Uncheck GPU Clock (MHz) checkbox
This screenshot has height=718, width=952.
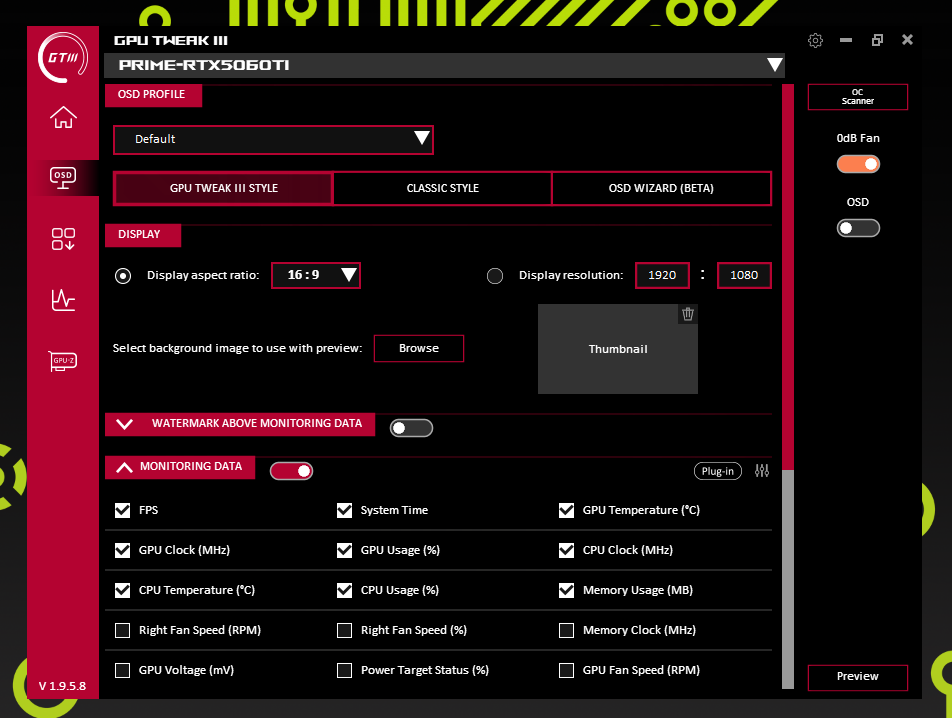(x=123, y=550)
